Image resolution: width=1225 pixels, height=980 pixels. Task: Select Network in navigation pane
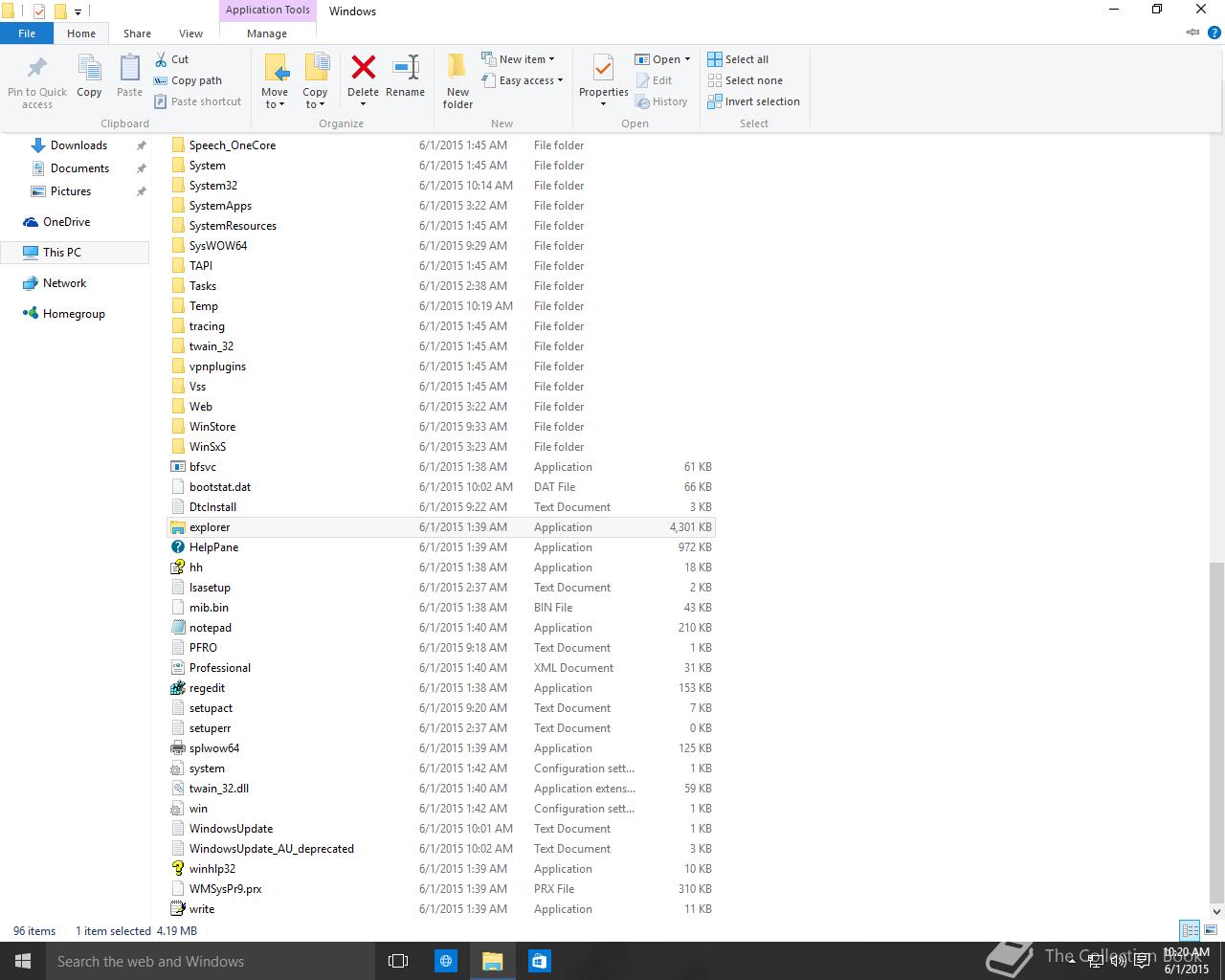point(64,283)
